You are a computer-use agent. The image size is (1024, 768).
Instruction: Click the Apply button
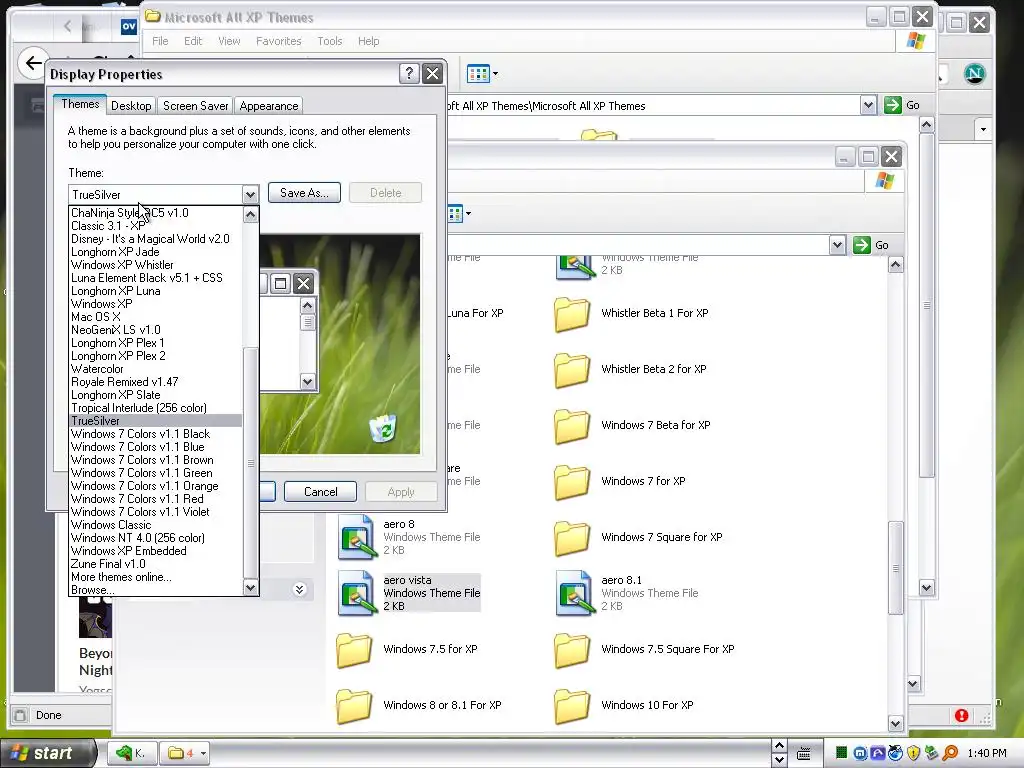tap(401, 492)
